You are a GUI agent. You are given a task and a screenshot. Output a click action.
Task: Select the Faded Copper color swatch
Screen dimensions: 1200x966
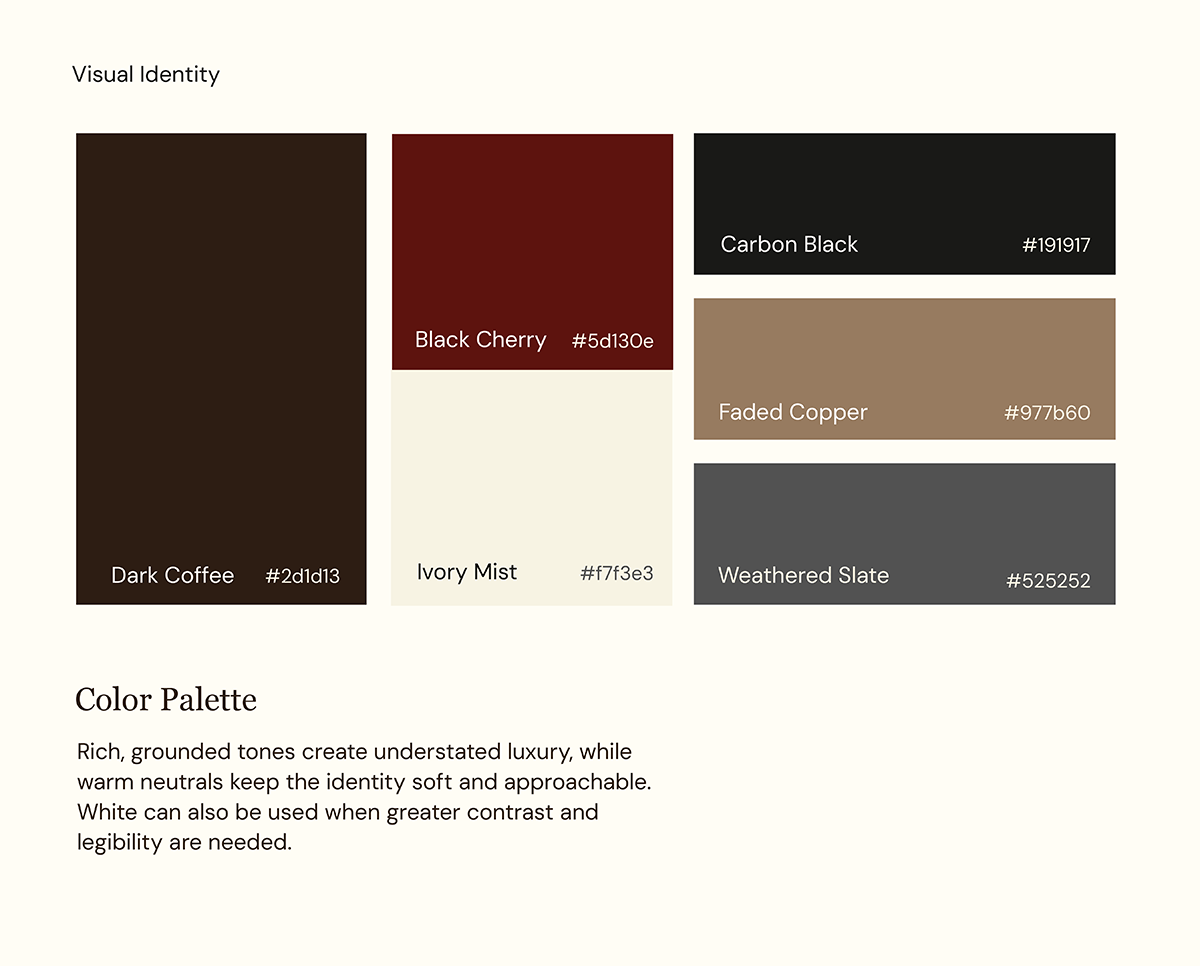pyautogui.click(x=904, y=369)
